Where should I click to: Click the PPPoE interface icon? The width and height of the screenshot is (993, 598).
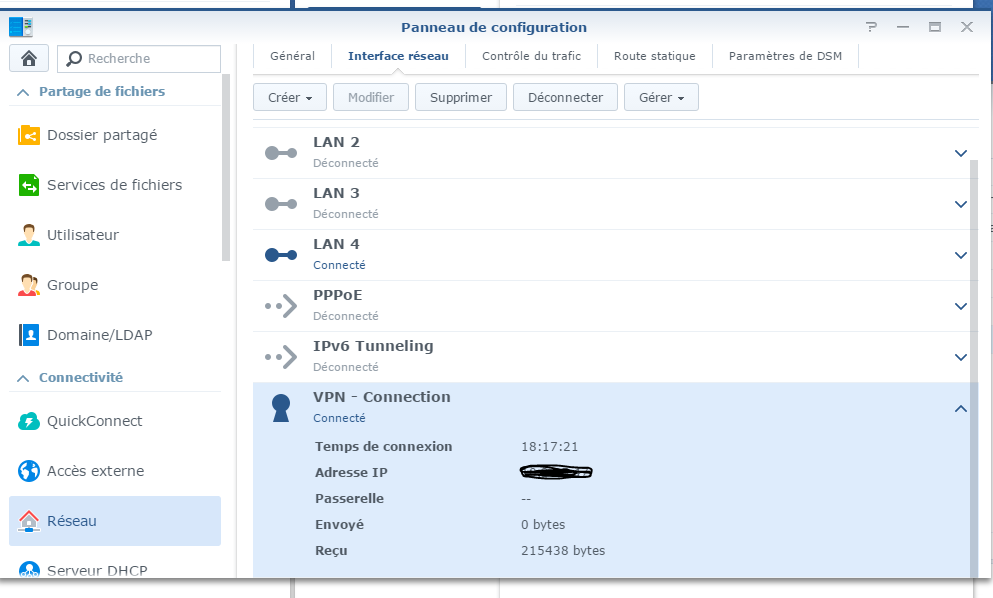[281, 306]
